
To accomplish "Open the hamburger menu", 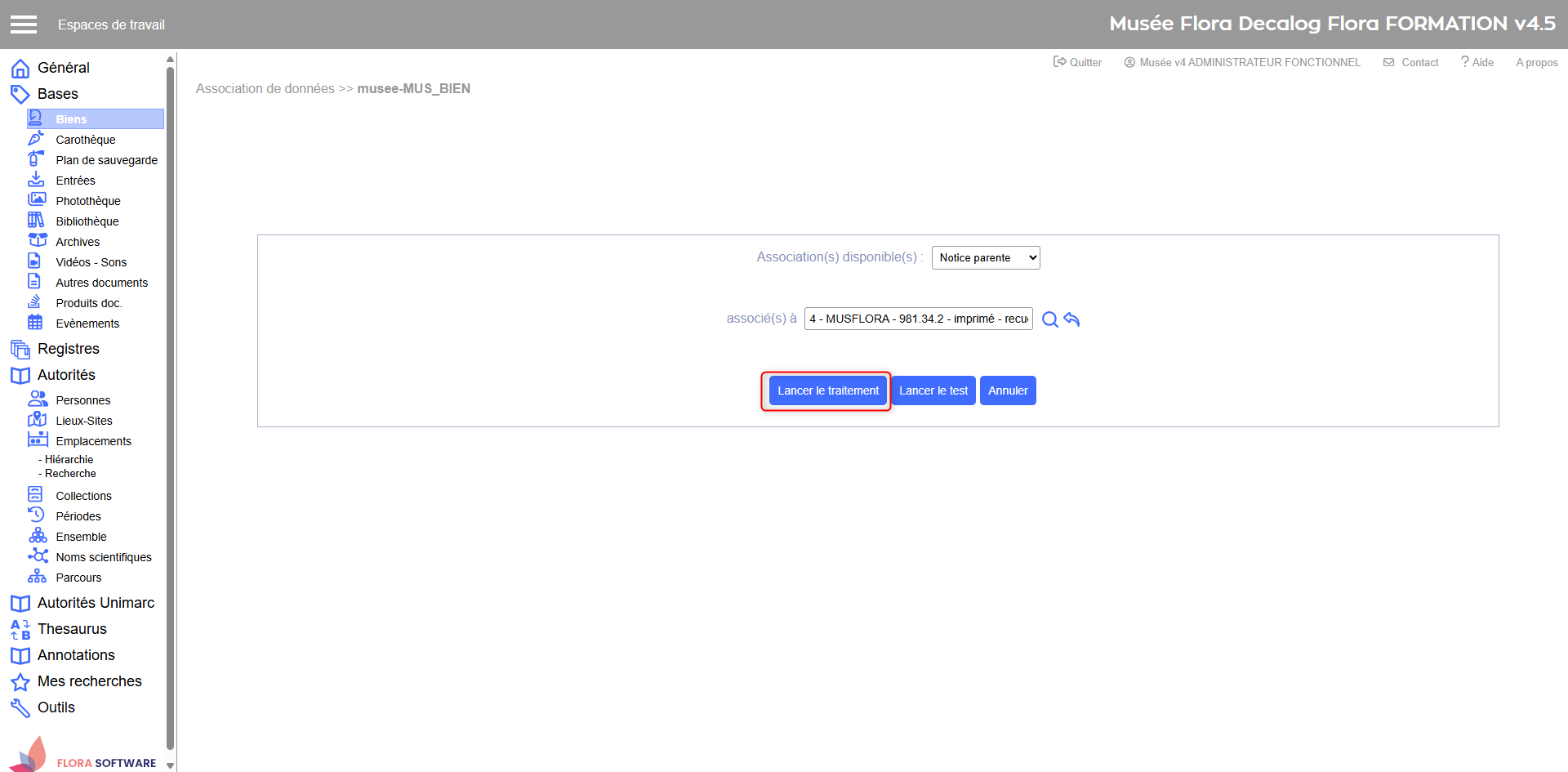I will point(24,25).
